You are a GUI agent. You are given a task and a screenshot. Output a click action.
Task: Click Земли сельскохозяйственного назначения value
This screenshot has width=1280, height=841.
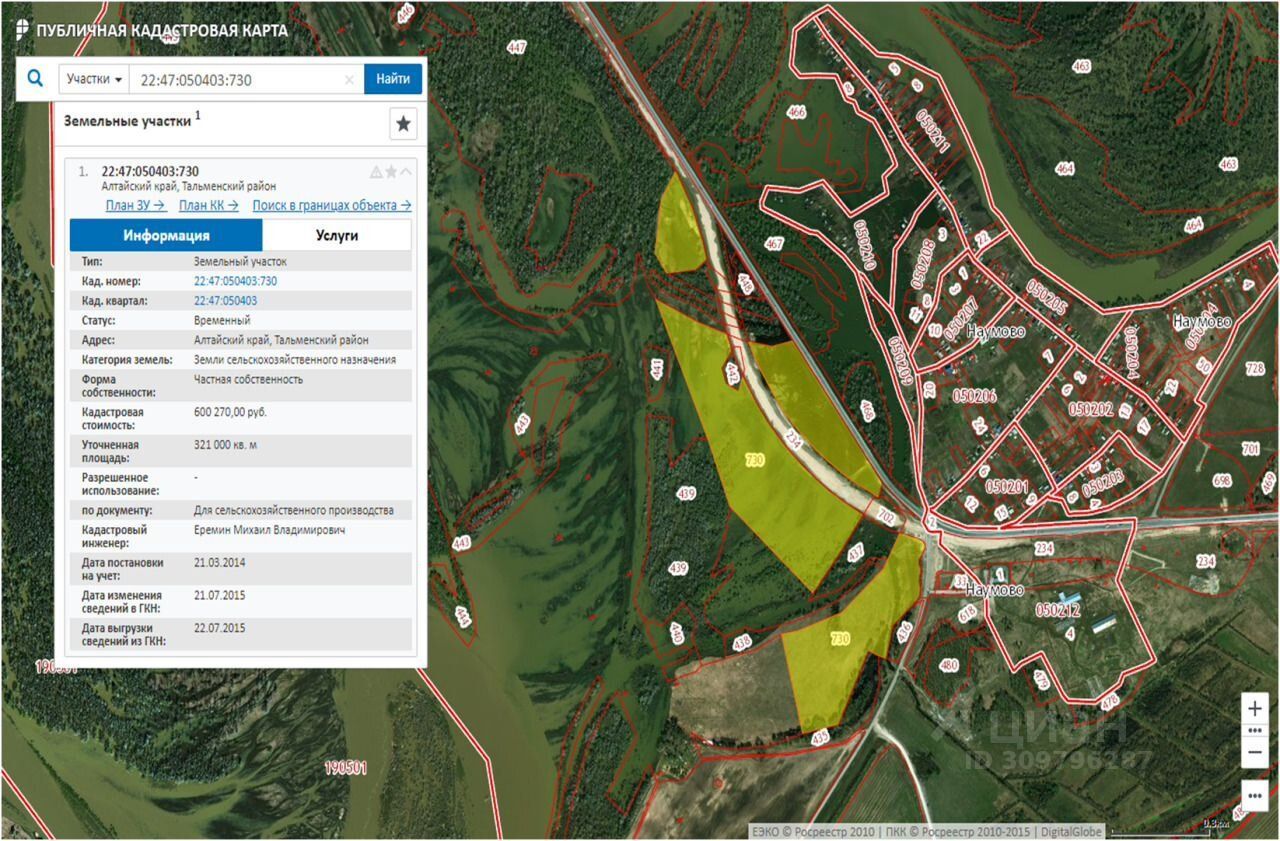(x=295, y=360)
